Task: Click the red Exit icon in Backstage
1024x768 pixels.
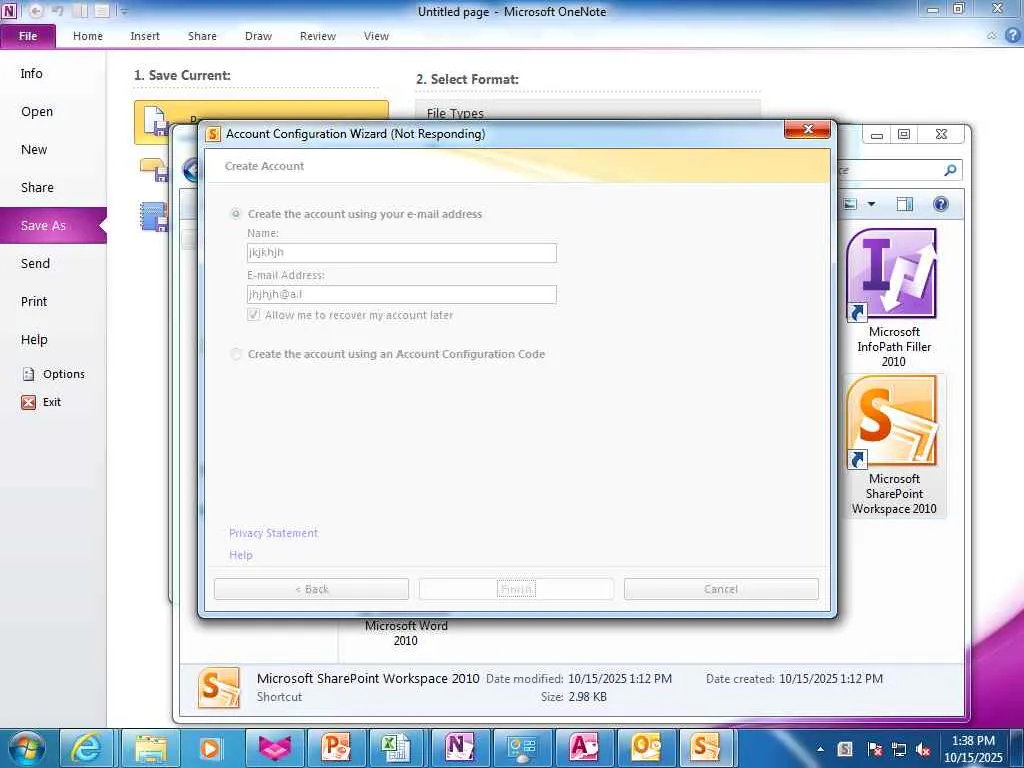Action: point(28,402)
